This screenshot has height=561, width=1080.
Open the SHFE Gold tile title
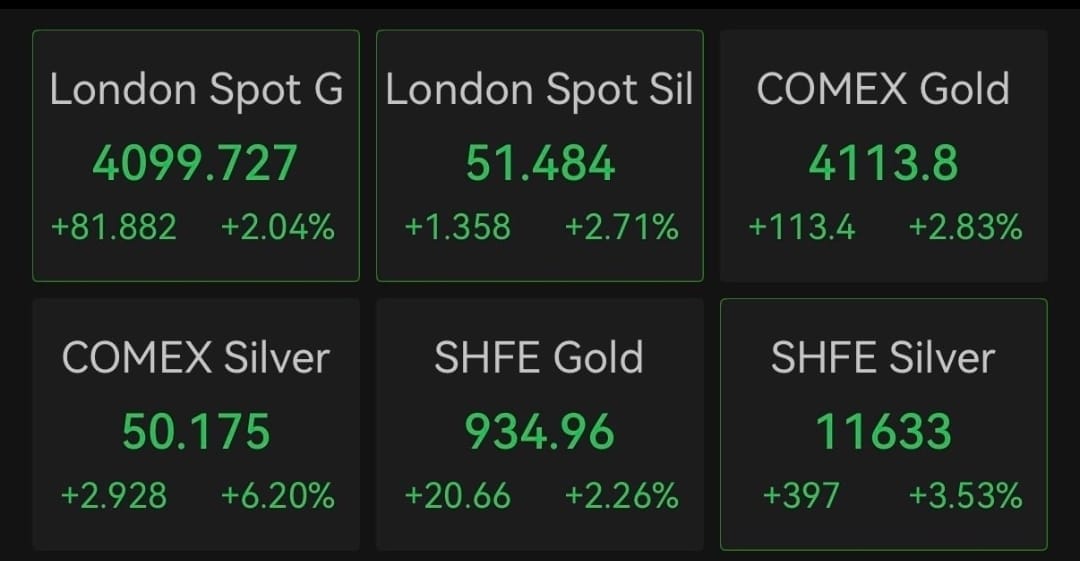pyautogui.click(x=539, y=358)
